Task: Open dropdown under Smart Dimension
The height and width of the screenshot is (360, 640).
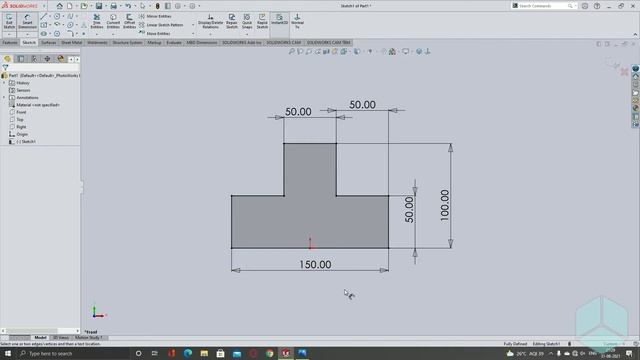Action: (27, 34)
